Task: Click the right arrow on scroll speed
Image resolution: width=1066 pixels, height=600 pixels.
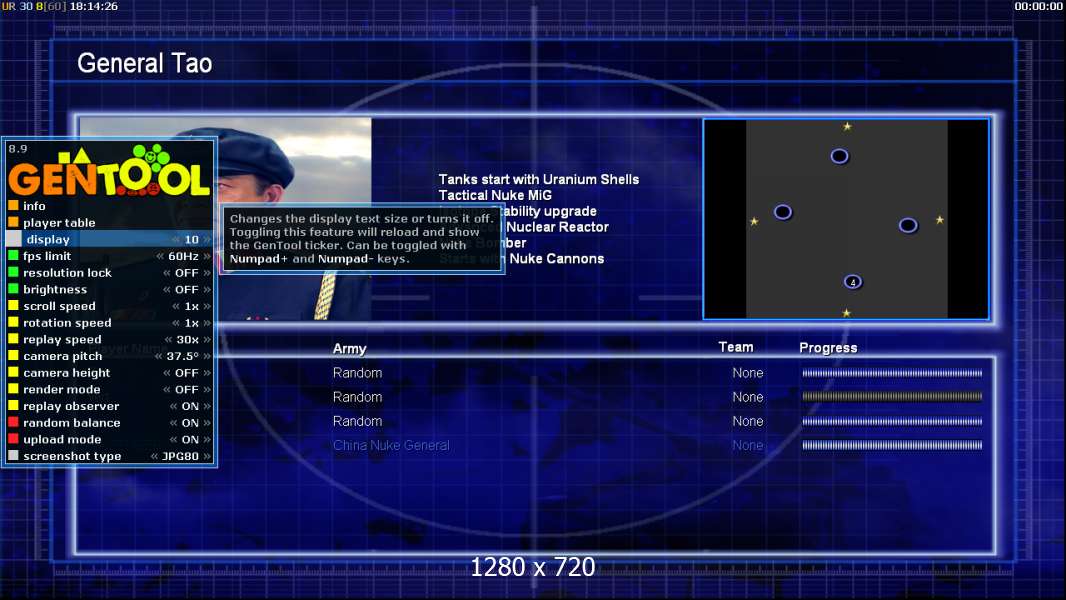Action: click(x=207, y=306)
